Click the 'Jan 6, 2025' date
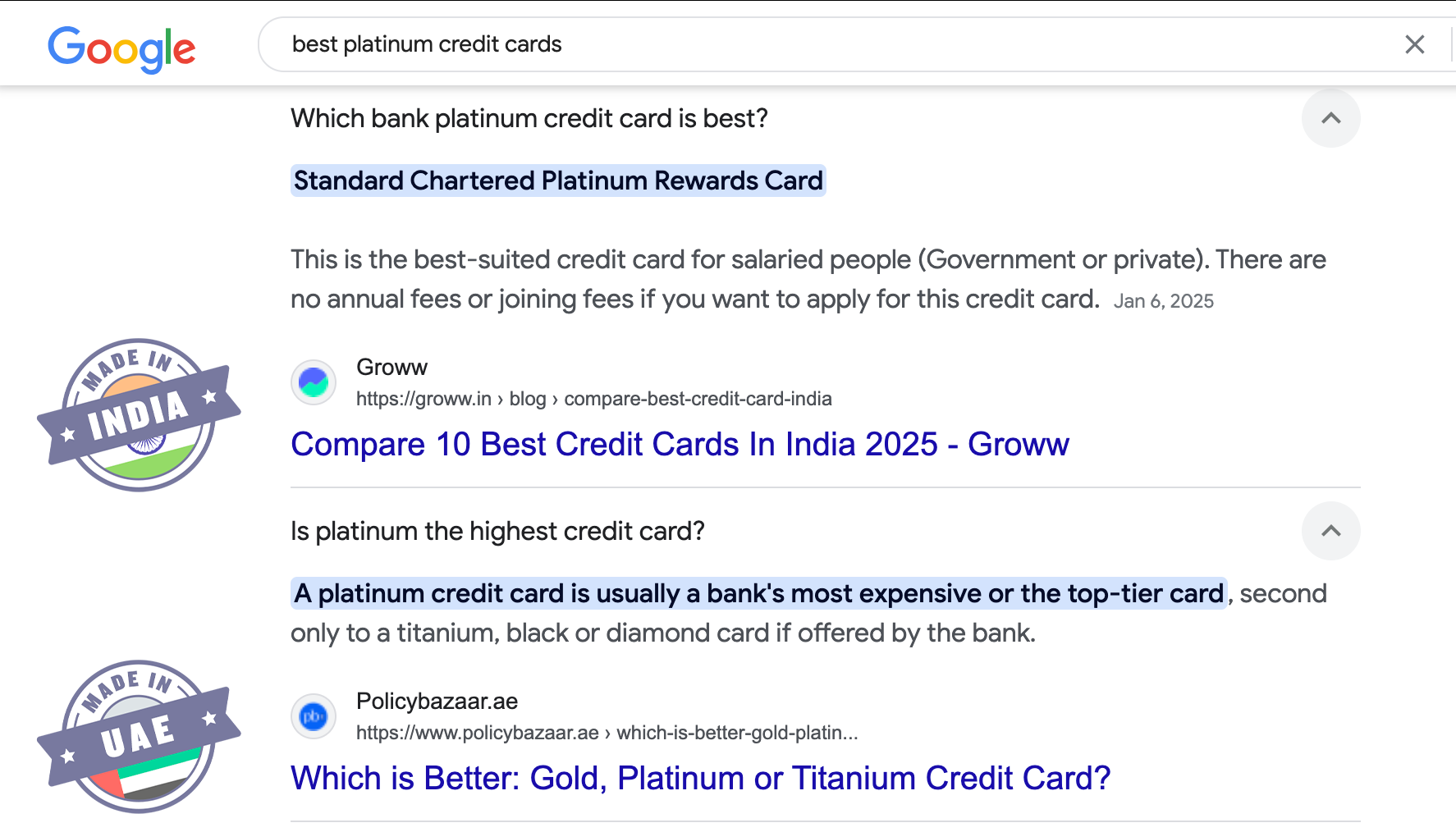The width and height of the screenshot is (1456, 832). click(1163, 301)
